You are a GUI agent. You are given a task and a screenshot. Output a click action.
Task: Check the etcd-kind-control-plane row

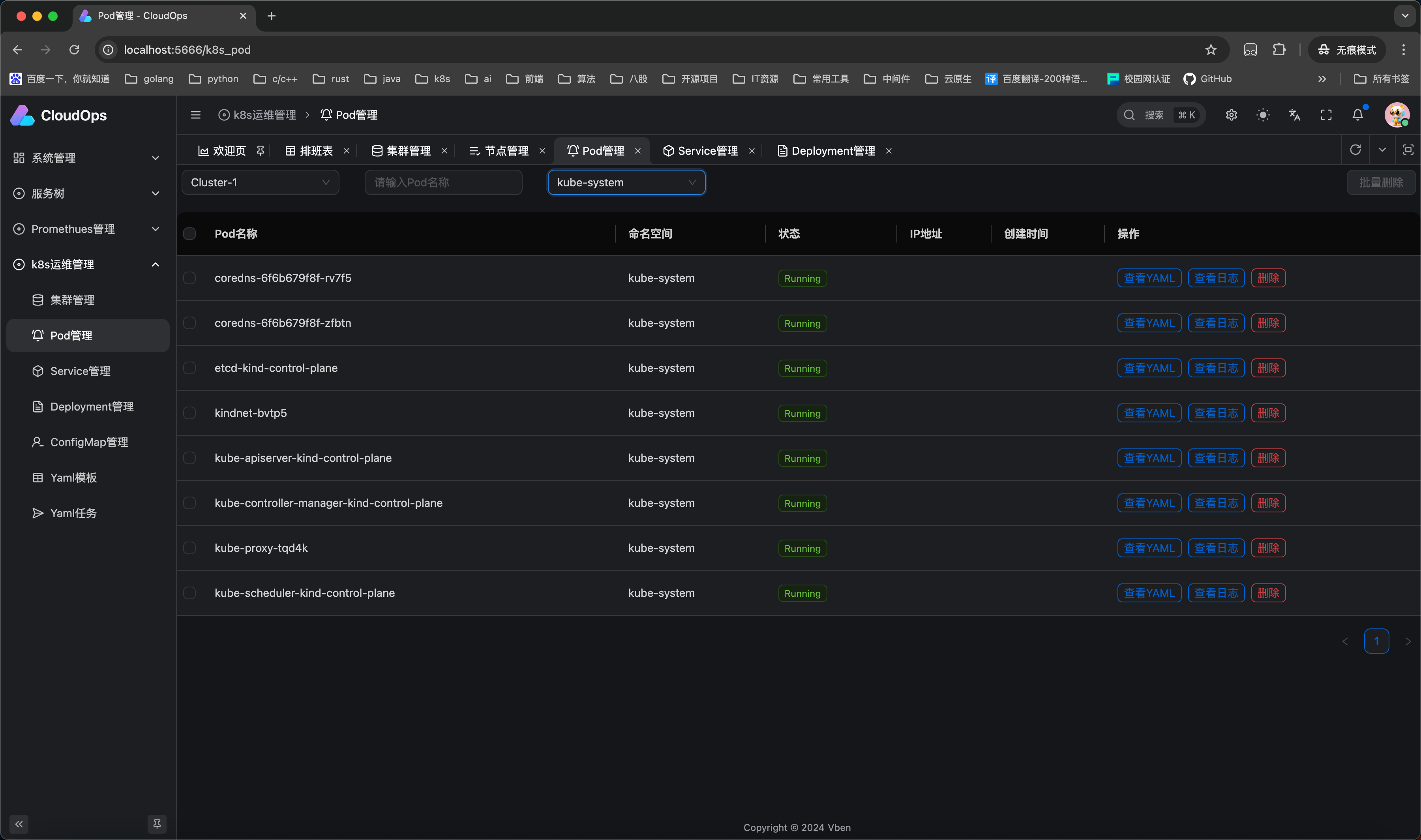[189, 368]
